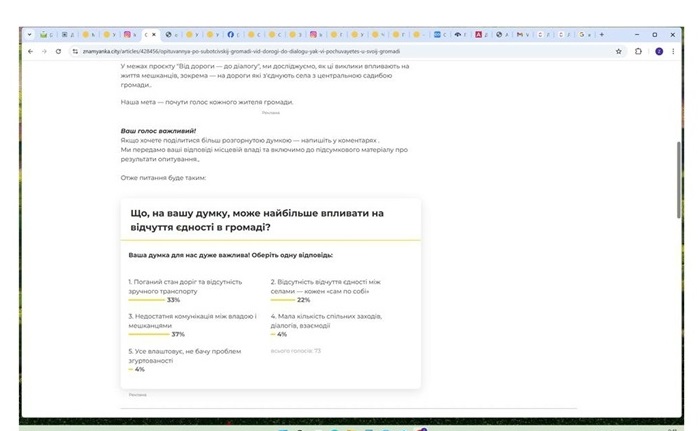Click the 33% result bar for option 1
The height and width of the screenshot is (431, 700).
click(146, 300)
